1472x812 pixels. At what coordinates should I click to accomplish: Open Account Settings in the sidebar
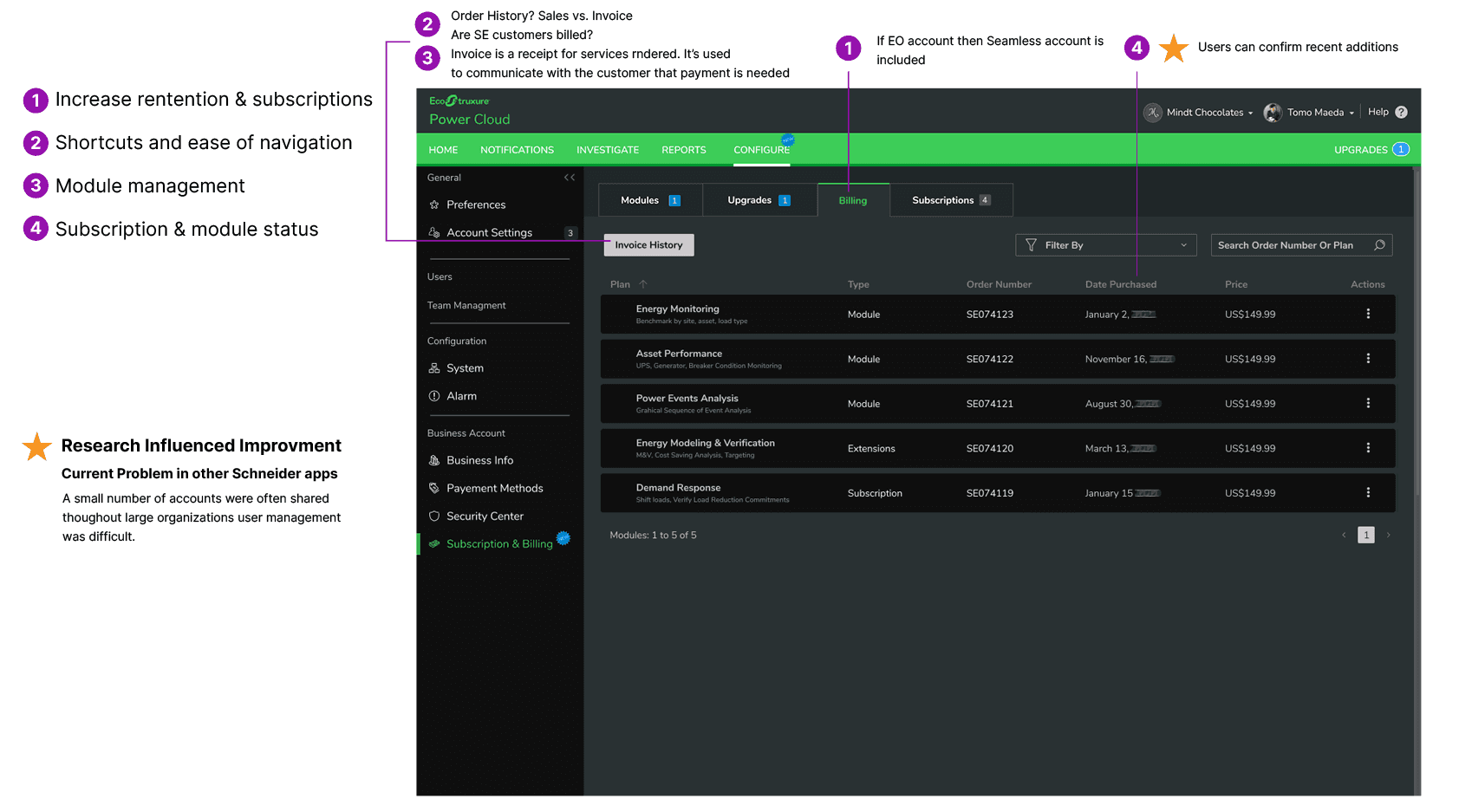tap(490, 232)
